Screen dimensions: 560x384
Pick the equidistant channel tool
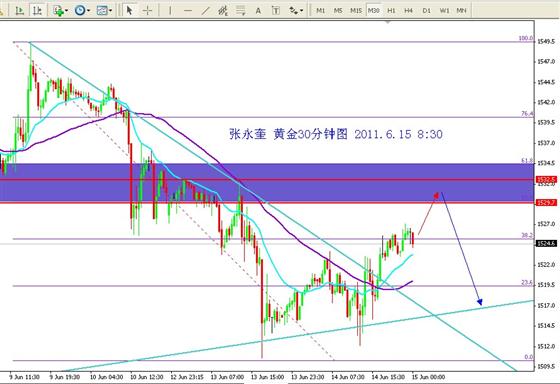click(x=223, y=11)
